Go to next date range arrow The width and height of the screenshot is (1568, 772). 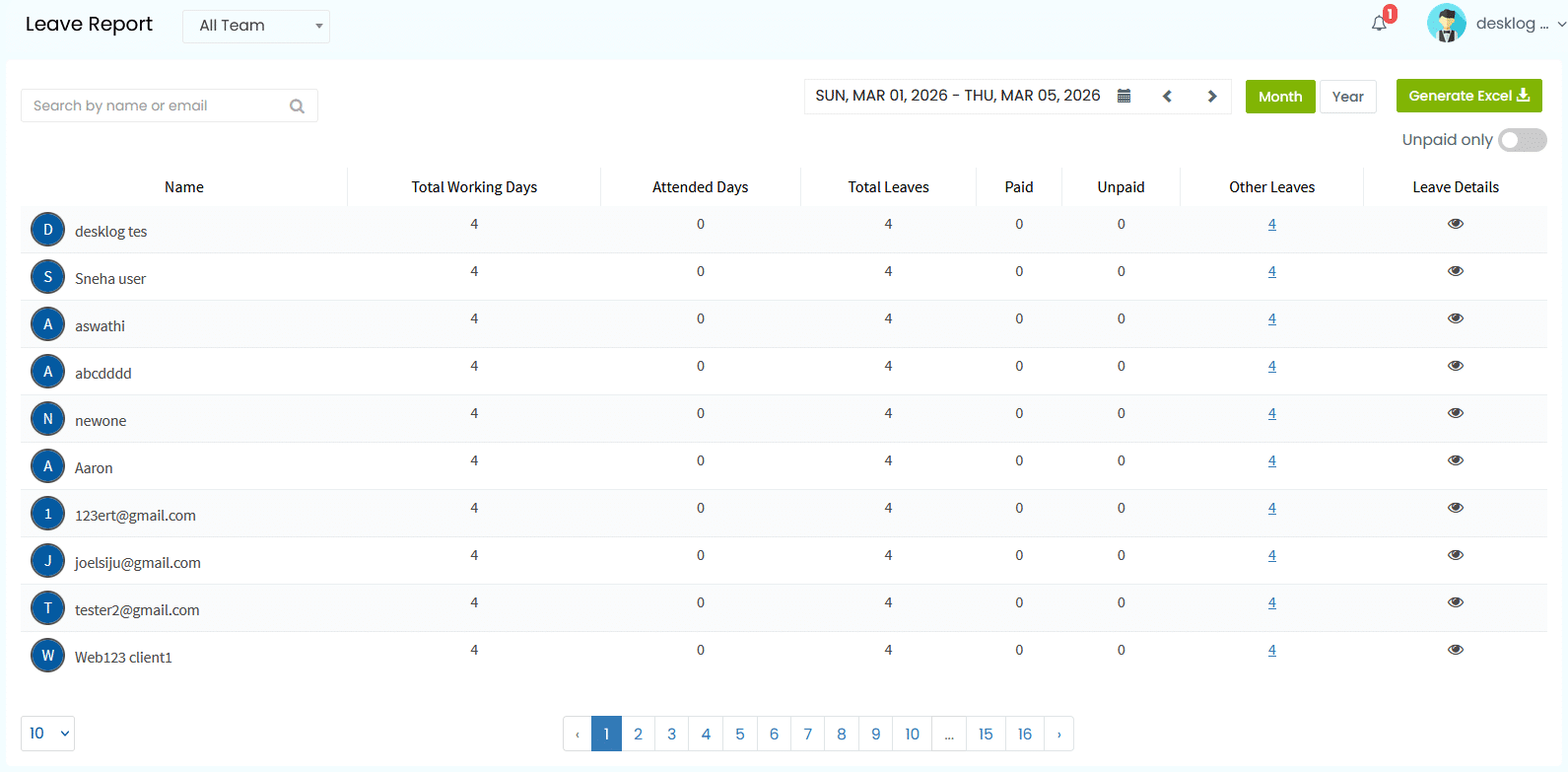(x=1212, y=96)
